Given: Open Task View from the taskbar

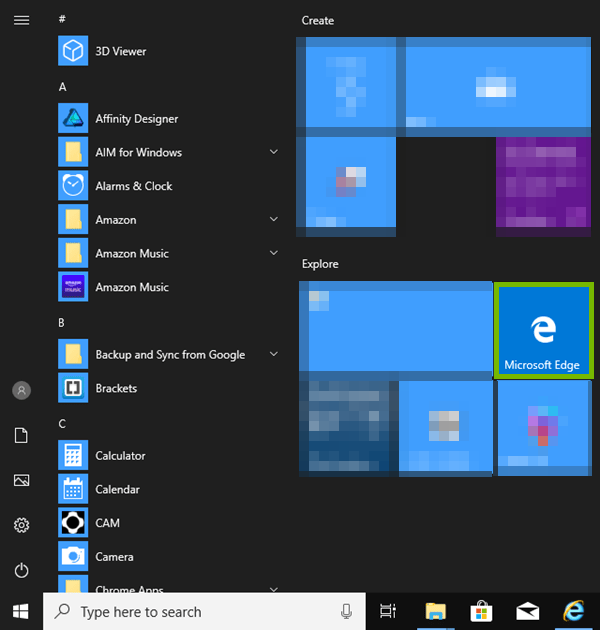Looking at the screenshot, I should (388, 611).
